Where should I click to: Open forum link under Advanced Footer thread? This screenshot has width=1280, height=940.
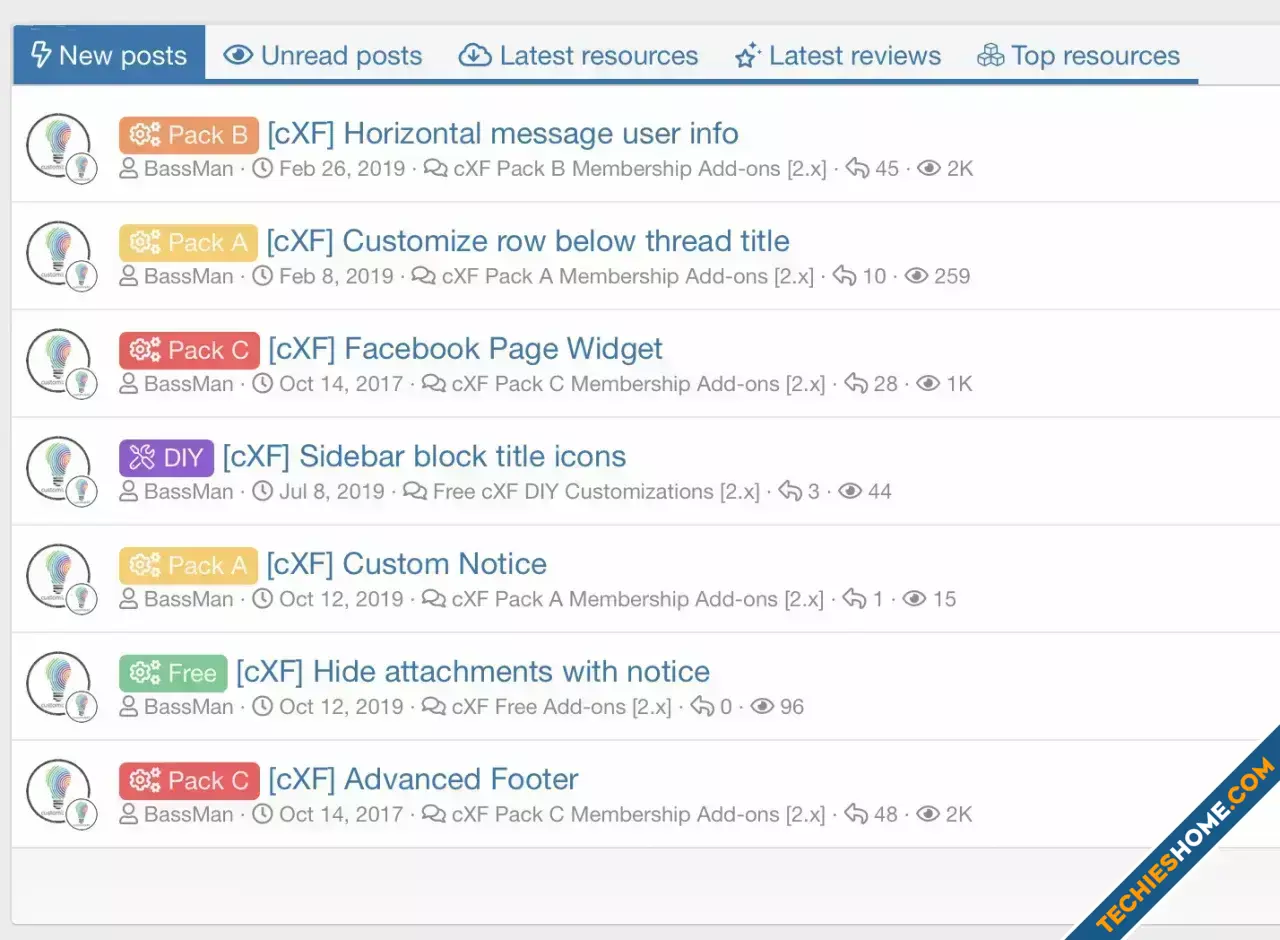(x=638, y=814)
